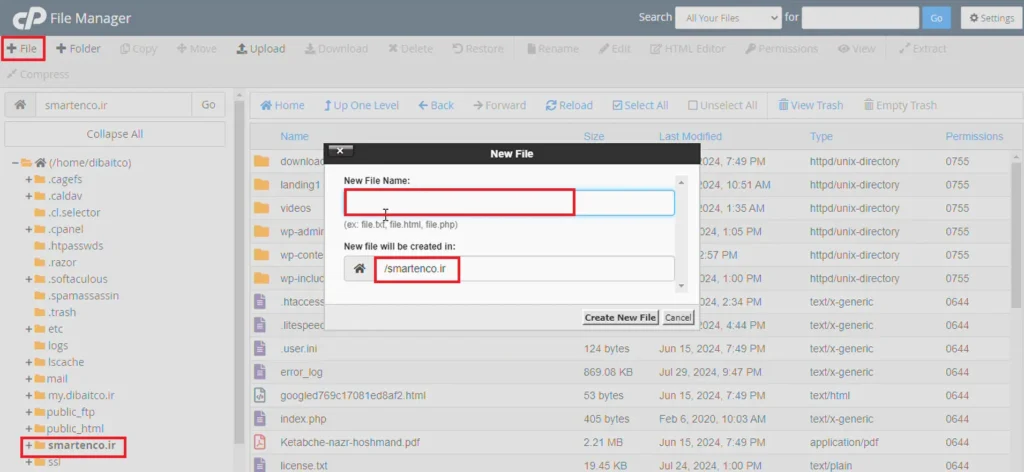1024x472 pixels.
Task: Click the Rename toolbar item
Action: point(552,48)
